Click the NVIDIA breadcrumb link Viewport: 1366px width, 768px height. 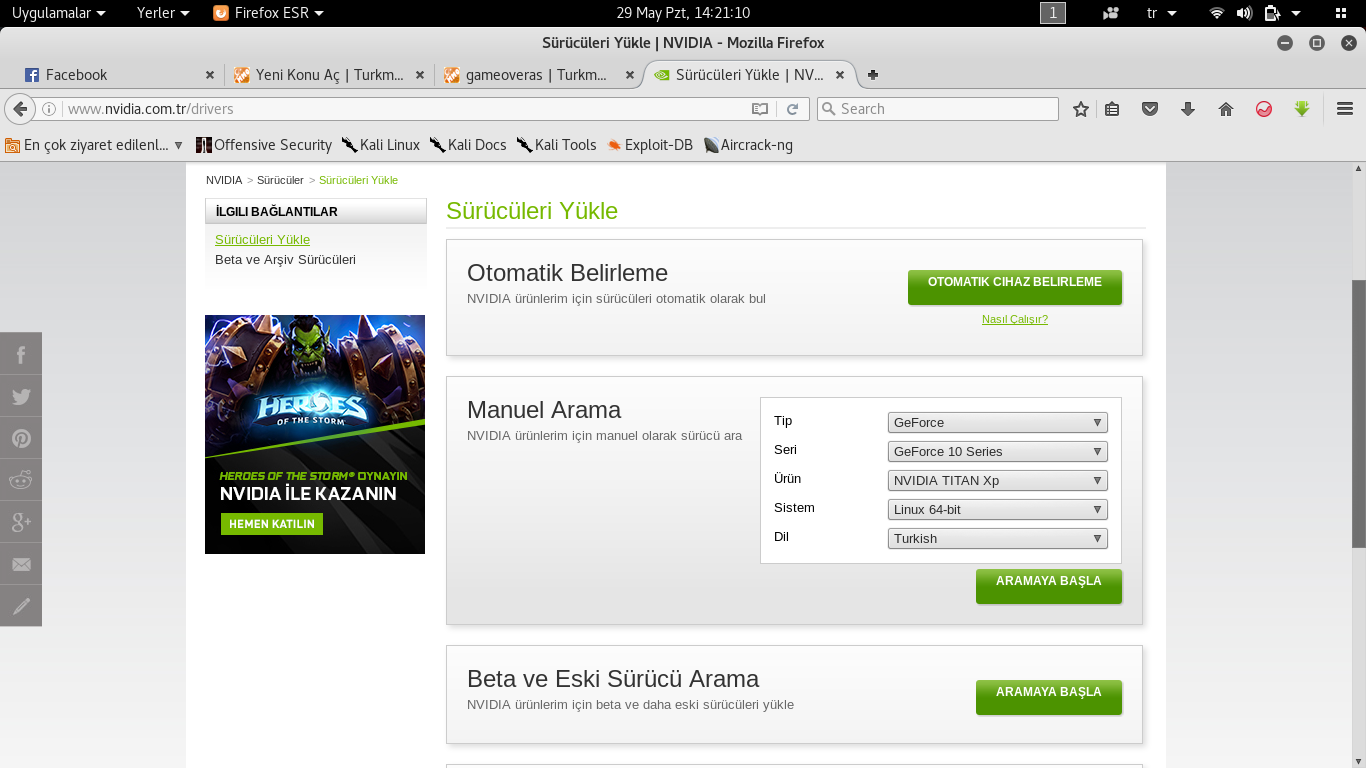(224, 180)
